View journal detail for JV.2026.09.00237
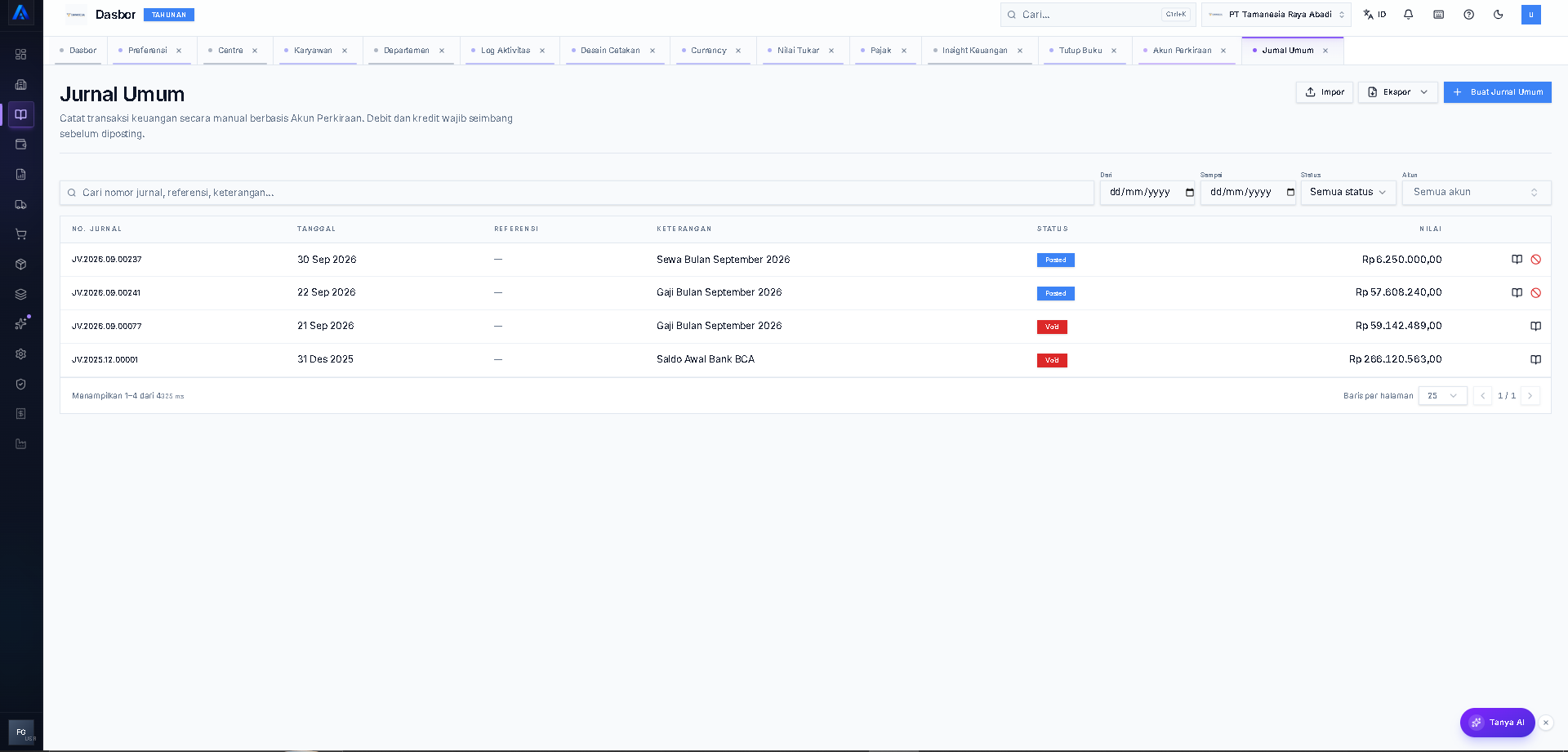Image resolution: width=1568 pixels, height=752 pixels. [x=1517, y=260]
